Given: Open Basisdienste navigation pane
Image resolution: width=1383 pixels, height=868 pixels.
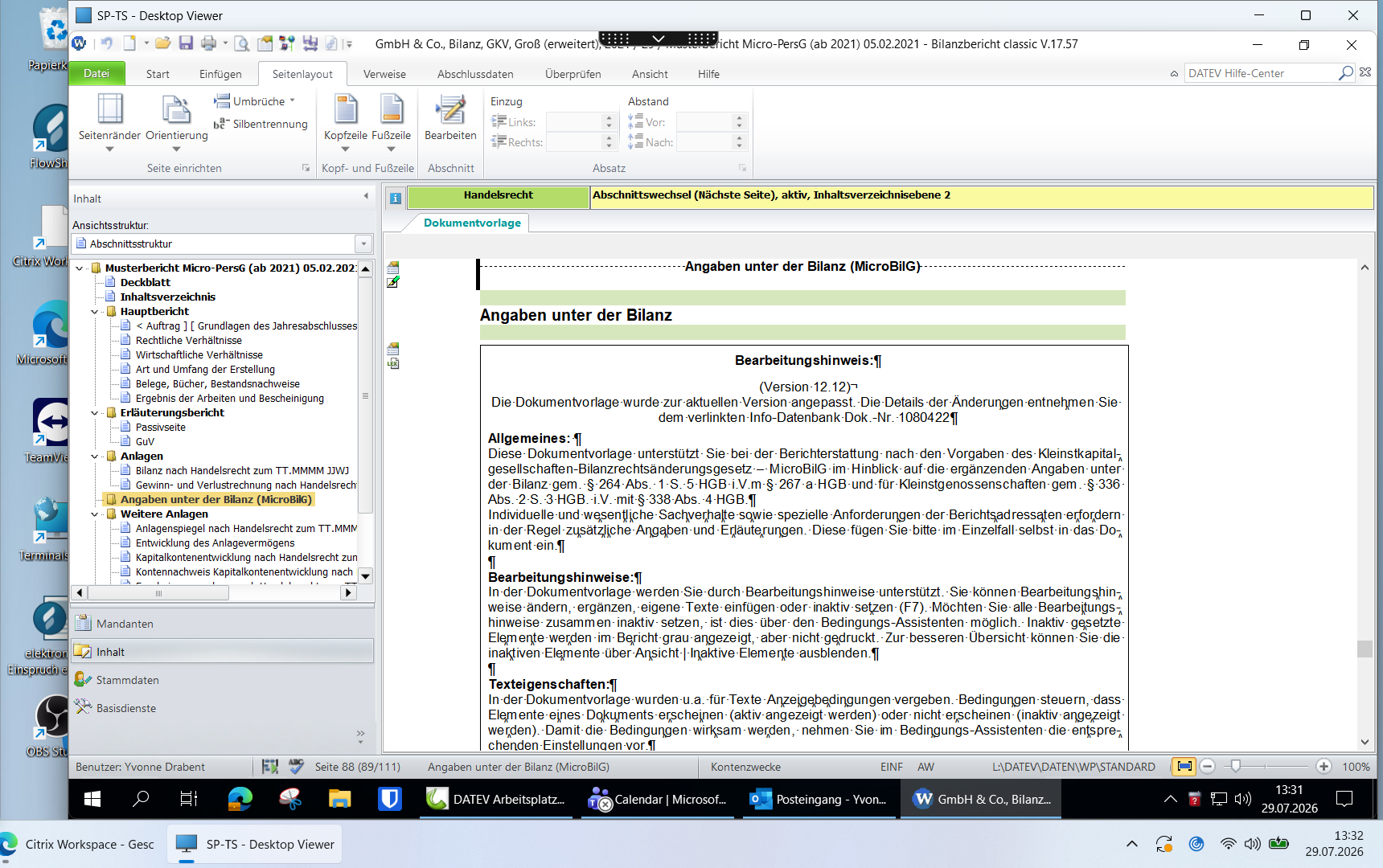Looking at the screenshot, I should [x=222, y=708].
